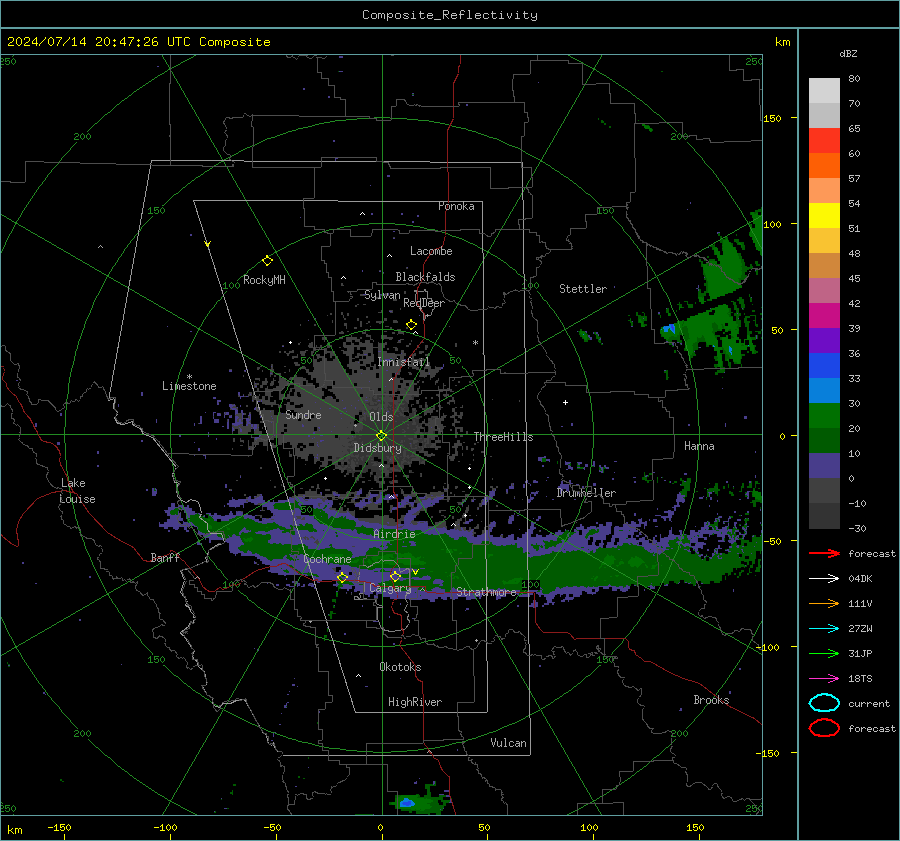900x841 pixels.
Task: Click the Okotoks city label
Action: point(400,667)
